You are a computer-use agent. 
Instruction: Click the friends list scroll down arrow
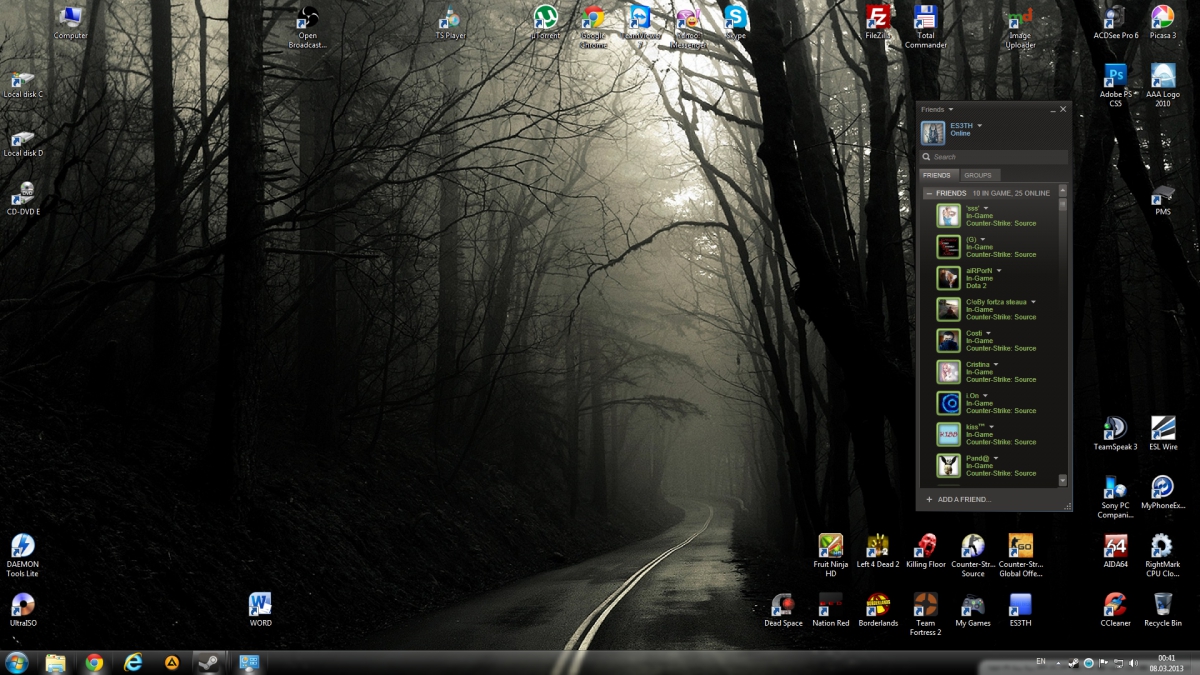click(x=1062, y=481)
